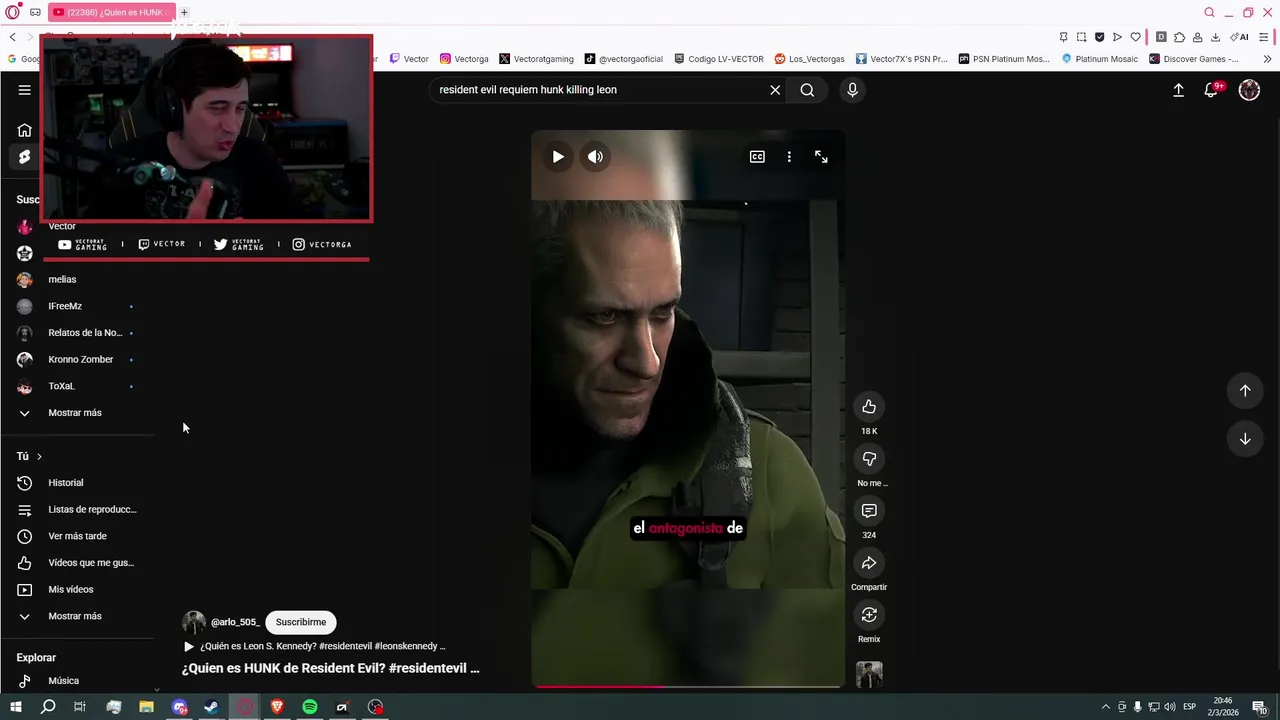
Task: Expand subscriptions with Mostrar más
Action: point(75,413)
